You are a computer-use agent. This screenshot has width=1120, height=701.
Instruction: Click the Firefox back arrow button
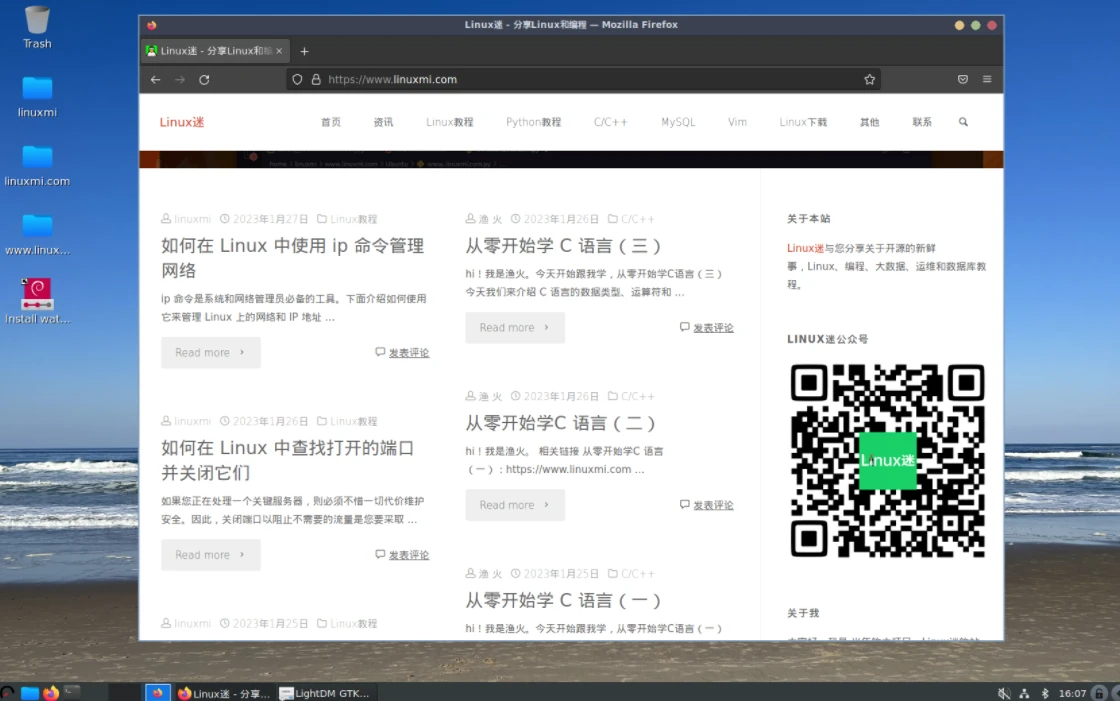click(x=155, y=80)
